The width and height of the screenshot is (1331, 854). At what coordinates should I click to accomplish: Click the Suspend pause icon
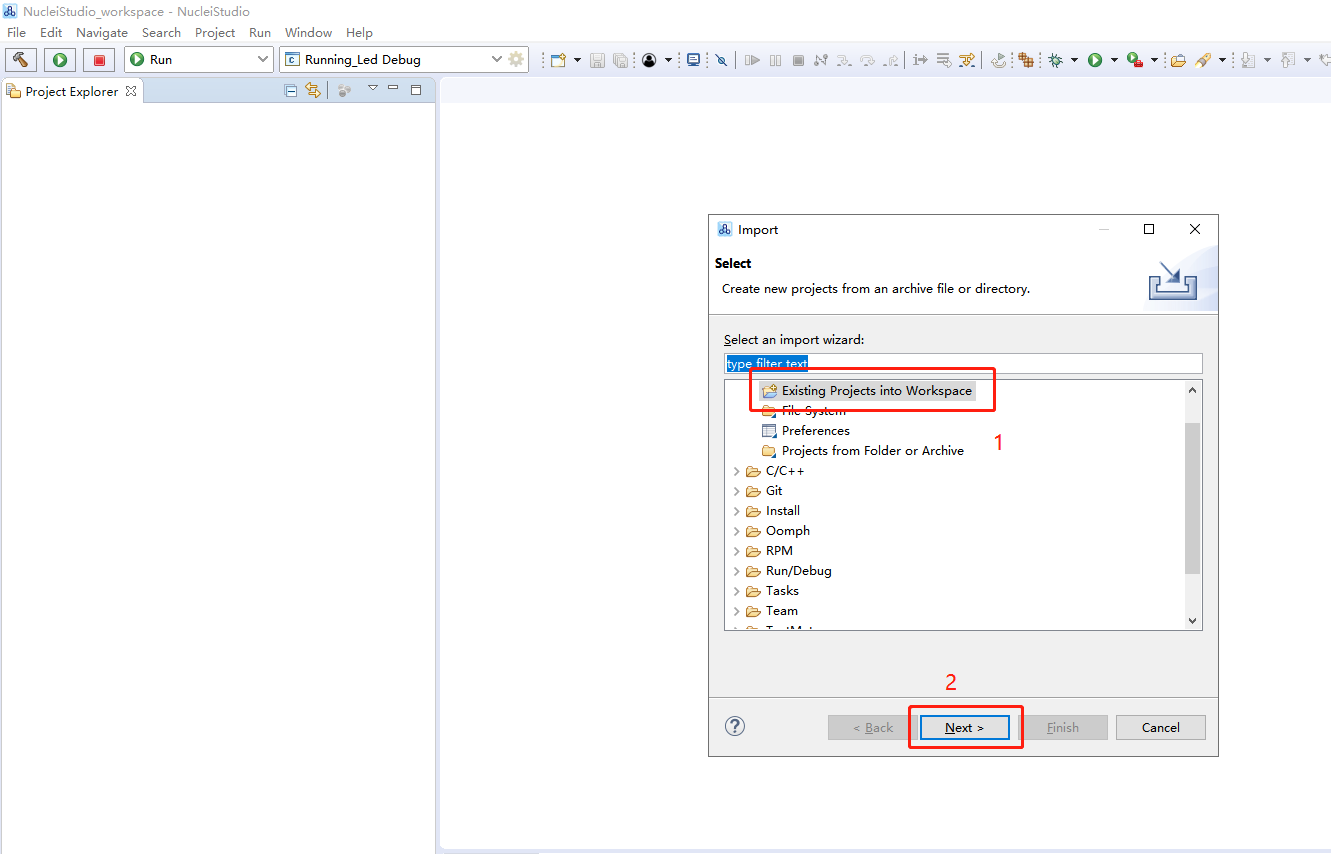click(776, 60)
